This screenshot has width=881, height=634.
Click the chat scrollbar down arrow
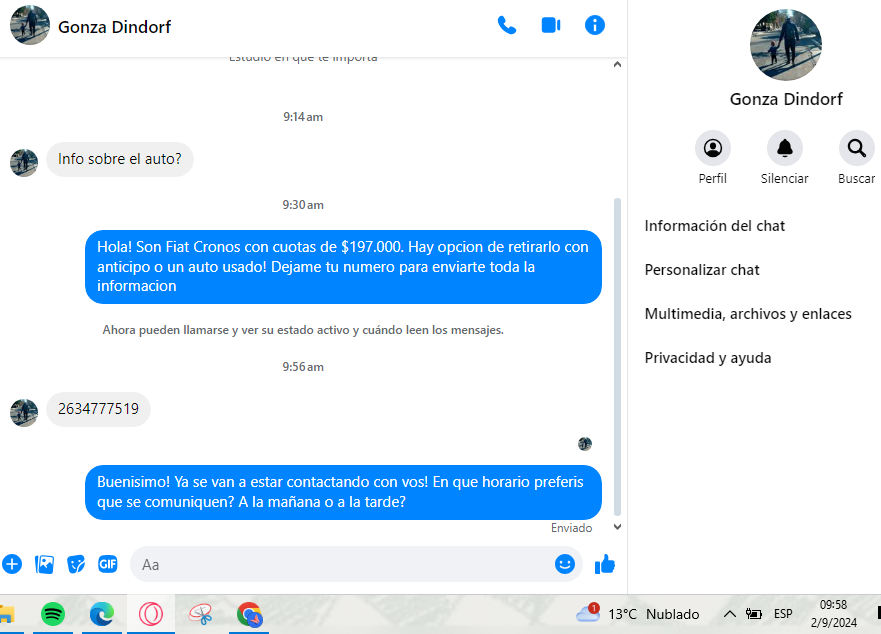click(x=617, y=527)
